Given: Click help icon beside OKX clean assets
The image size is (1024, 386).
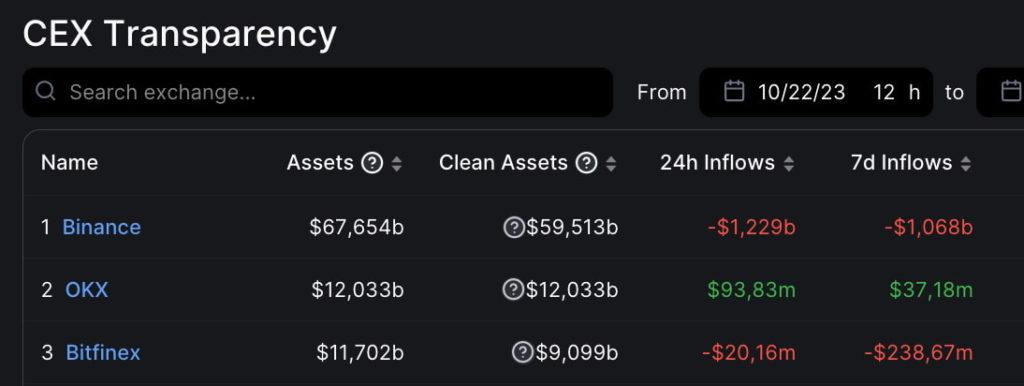Looking at the screenshot, I should click(x=513, y=289).
